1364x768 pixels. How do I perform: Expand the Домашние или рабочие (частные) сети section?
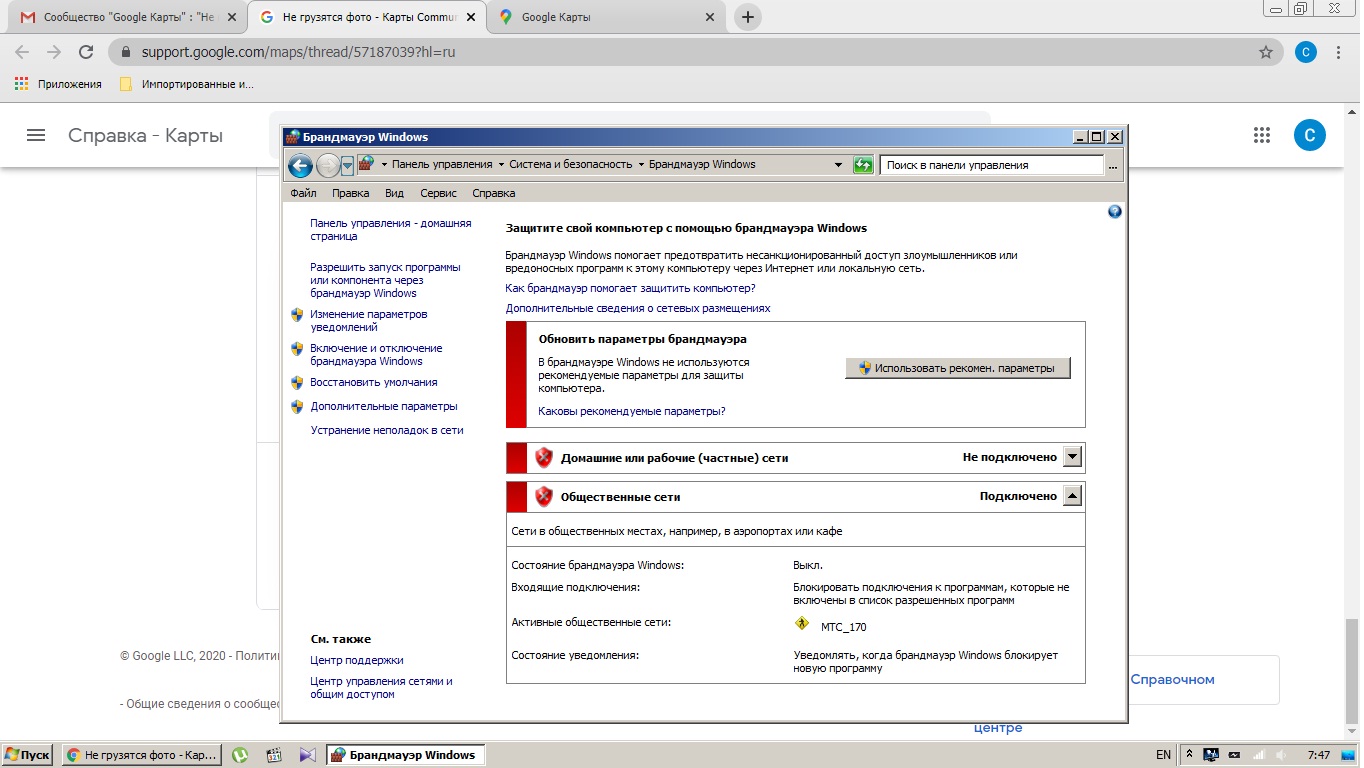coord(1072,457)
